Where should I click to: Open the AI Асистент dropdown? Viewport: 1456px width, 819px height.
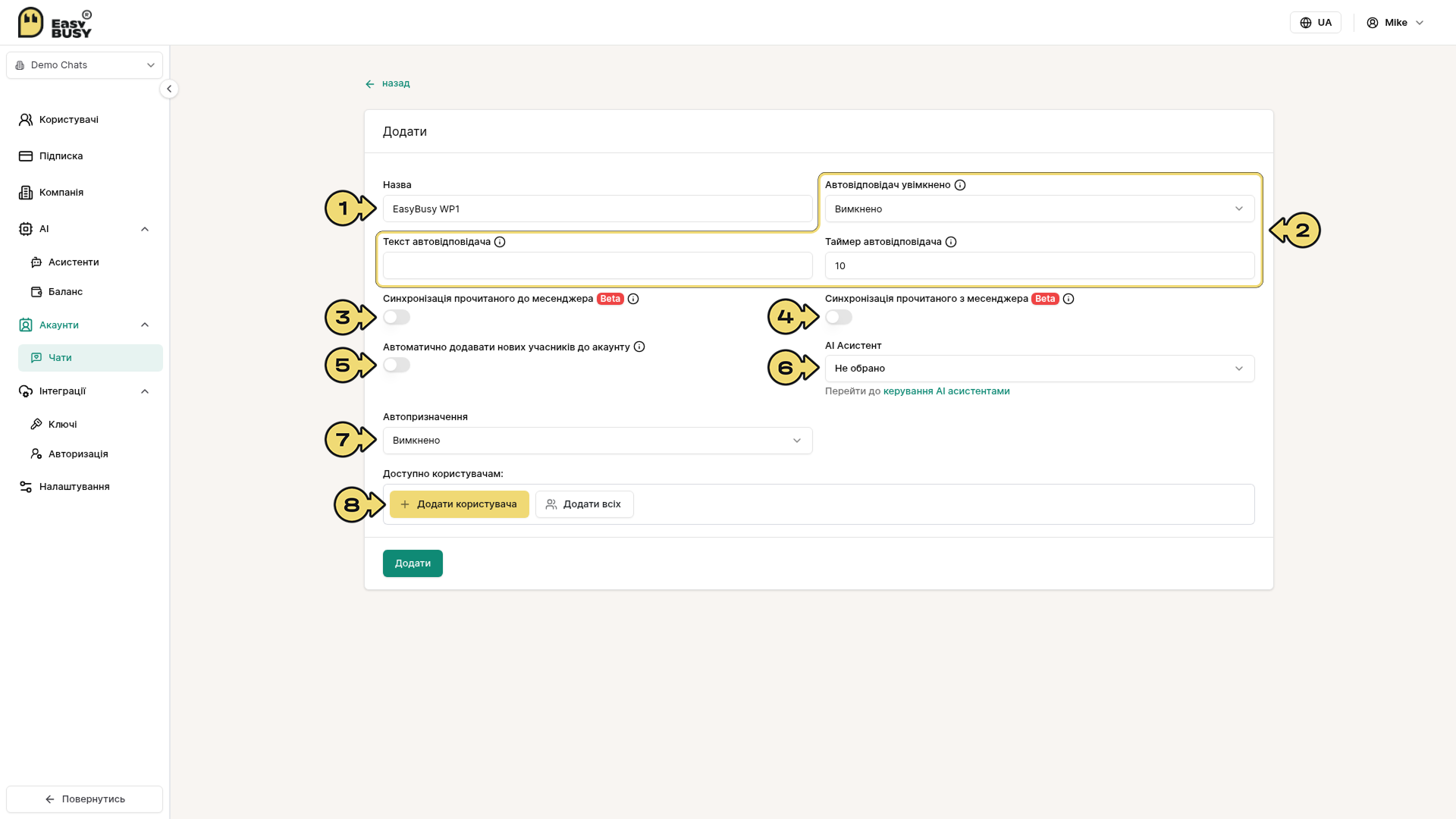click(x=1040, y=369)
